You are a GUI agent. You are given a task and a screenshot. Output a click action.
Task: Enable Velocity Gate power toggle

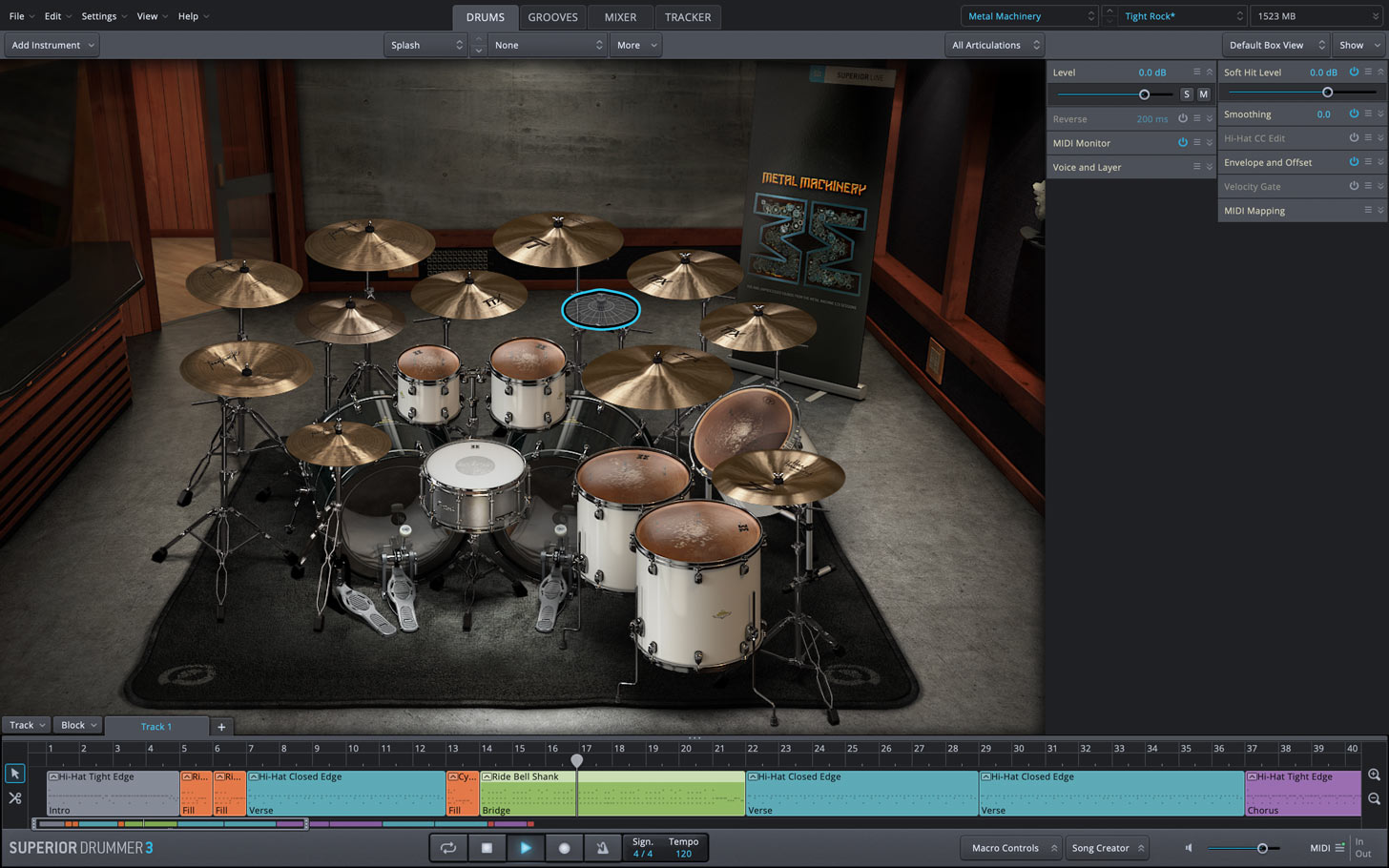click(1353, 186)
